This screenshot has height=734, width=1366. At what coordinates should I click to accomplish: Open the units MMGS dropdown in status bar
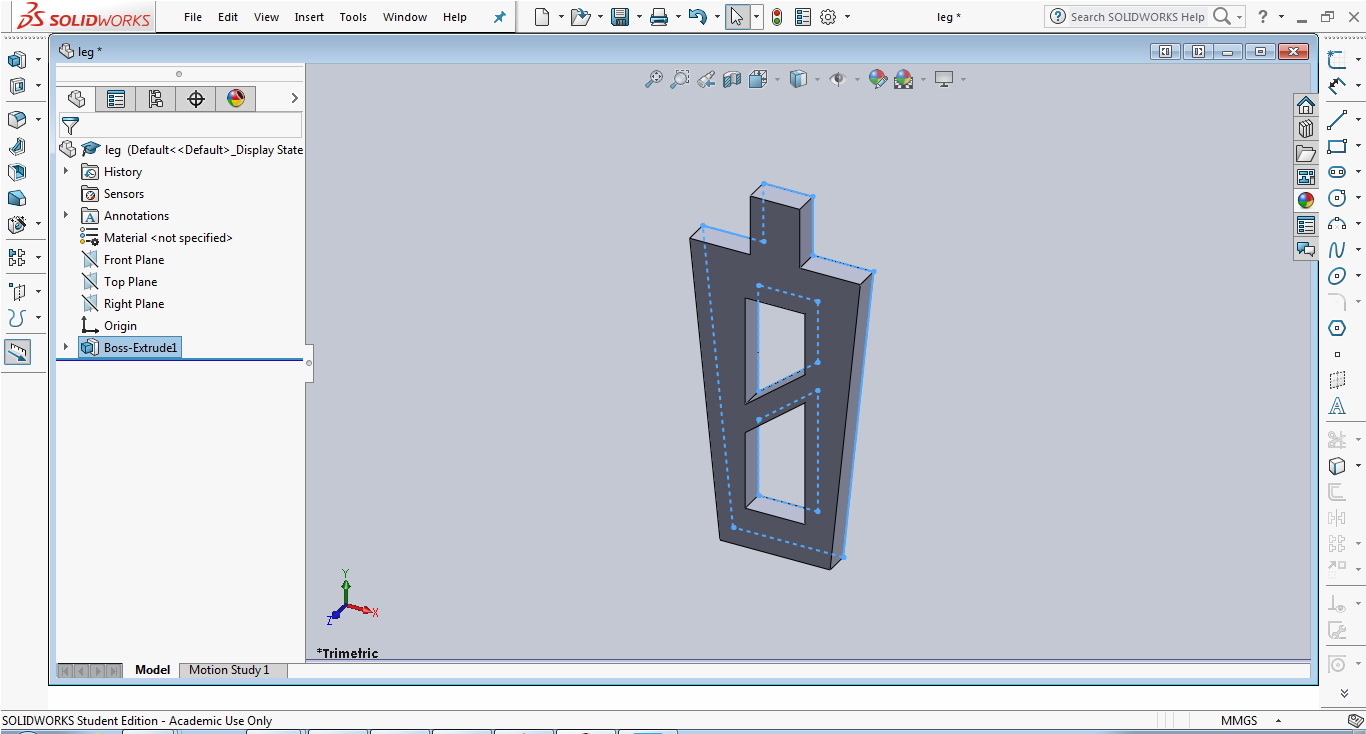click(1279, 721)
